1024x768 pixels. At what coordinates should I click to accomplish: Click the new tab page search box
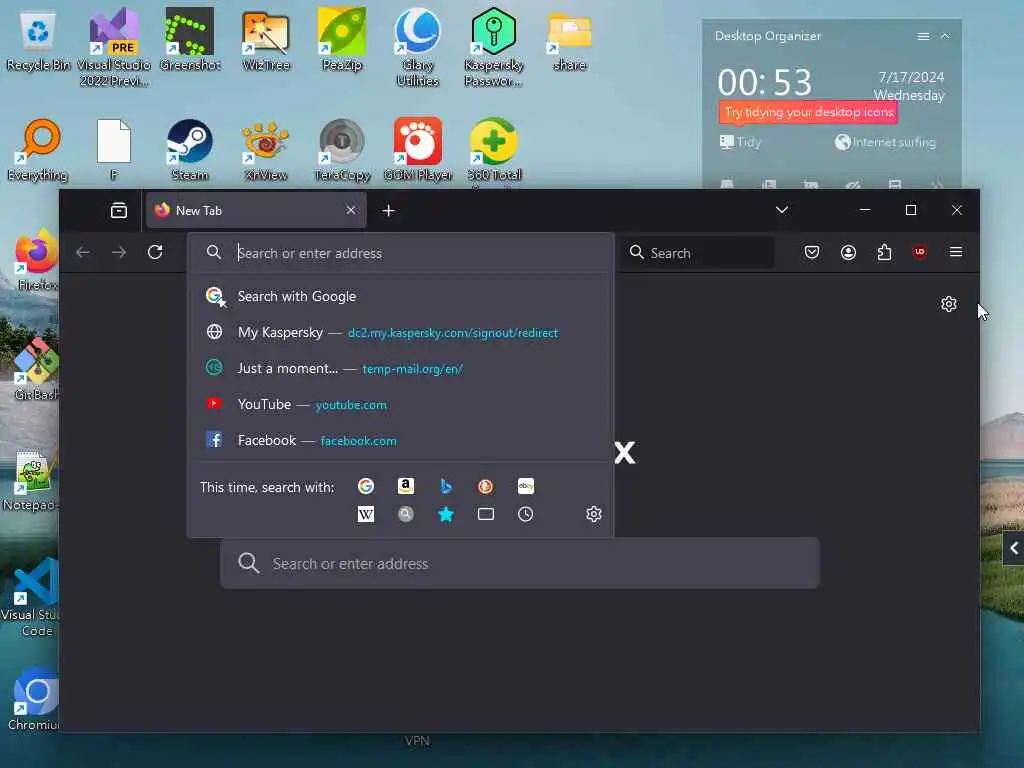click(x=520, y=563)
